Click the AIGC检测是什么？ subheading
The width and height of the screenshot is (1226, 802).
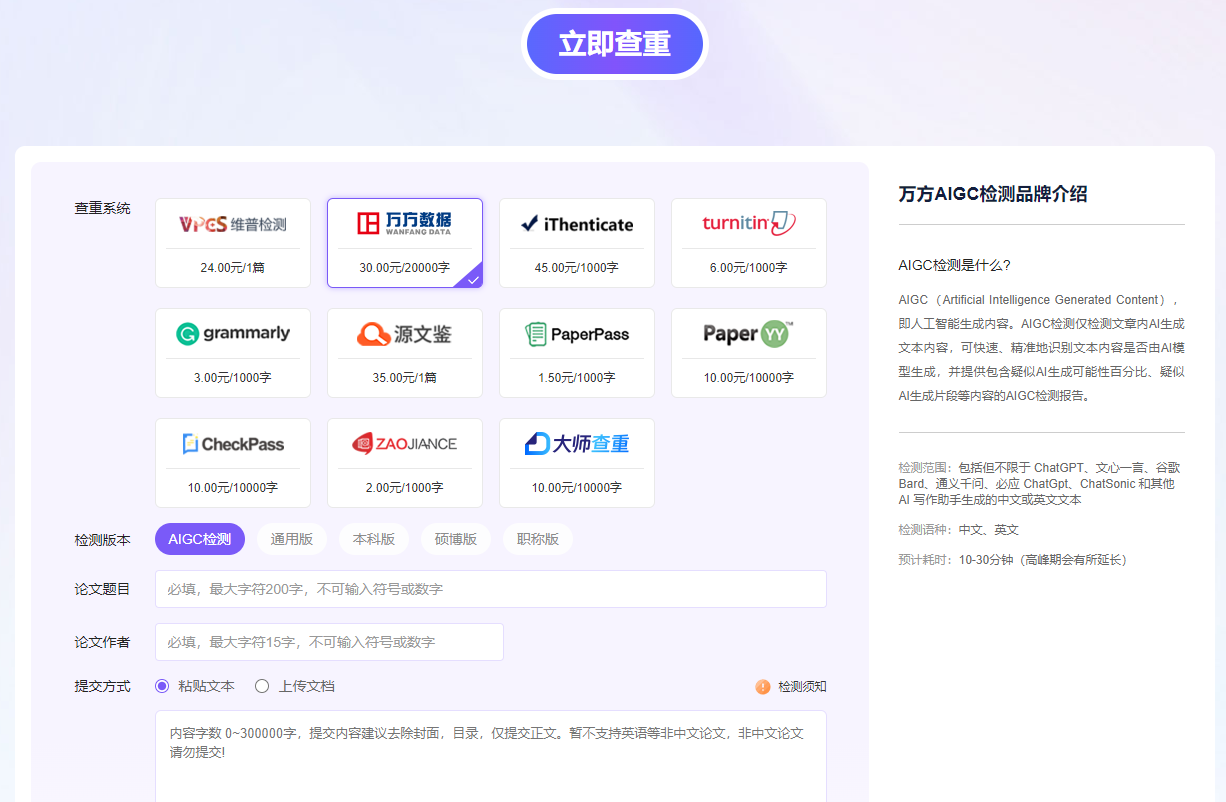click(955, 265)
